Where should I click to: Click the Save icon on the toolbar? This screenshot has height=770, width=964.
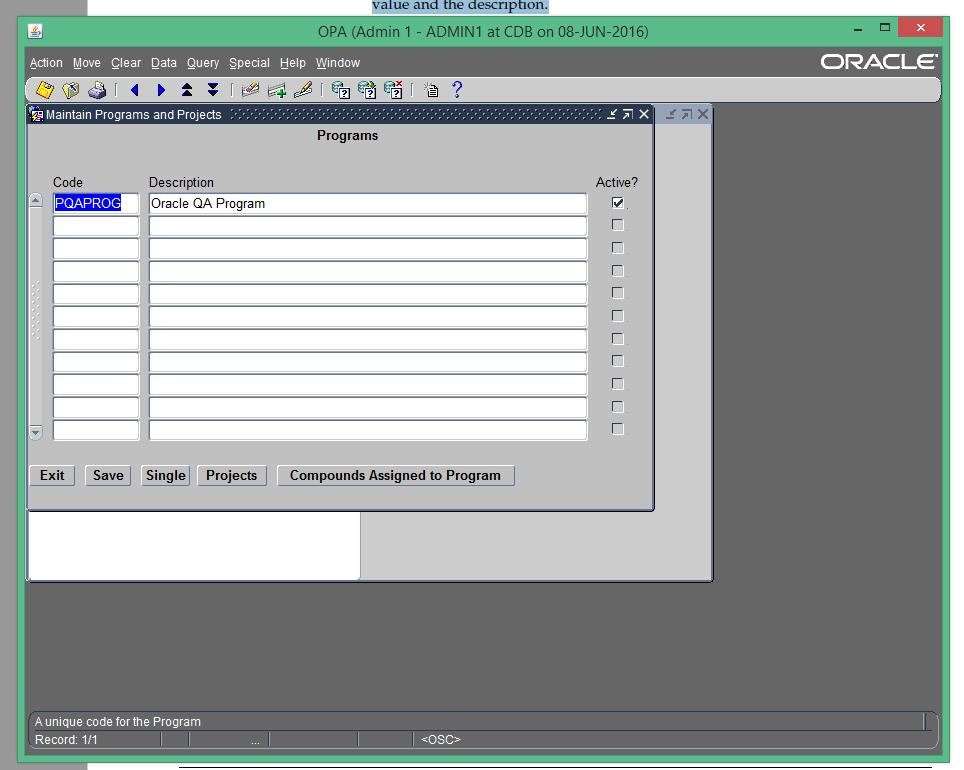tap(44, 89)
